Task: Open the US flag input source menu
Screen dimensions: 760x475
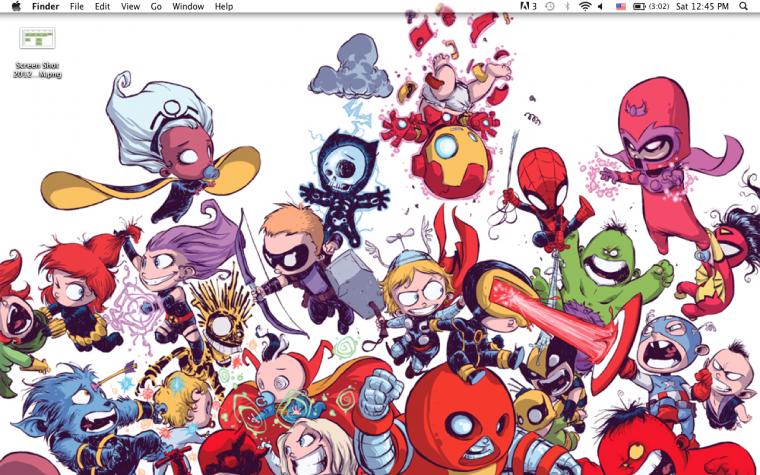Action: [x=621, y=6]
